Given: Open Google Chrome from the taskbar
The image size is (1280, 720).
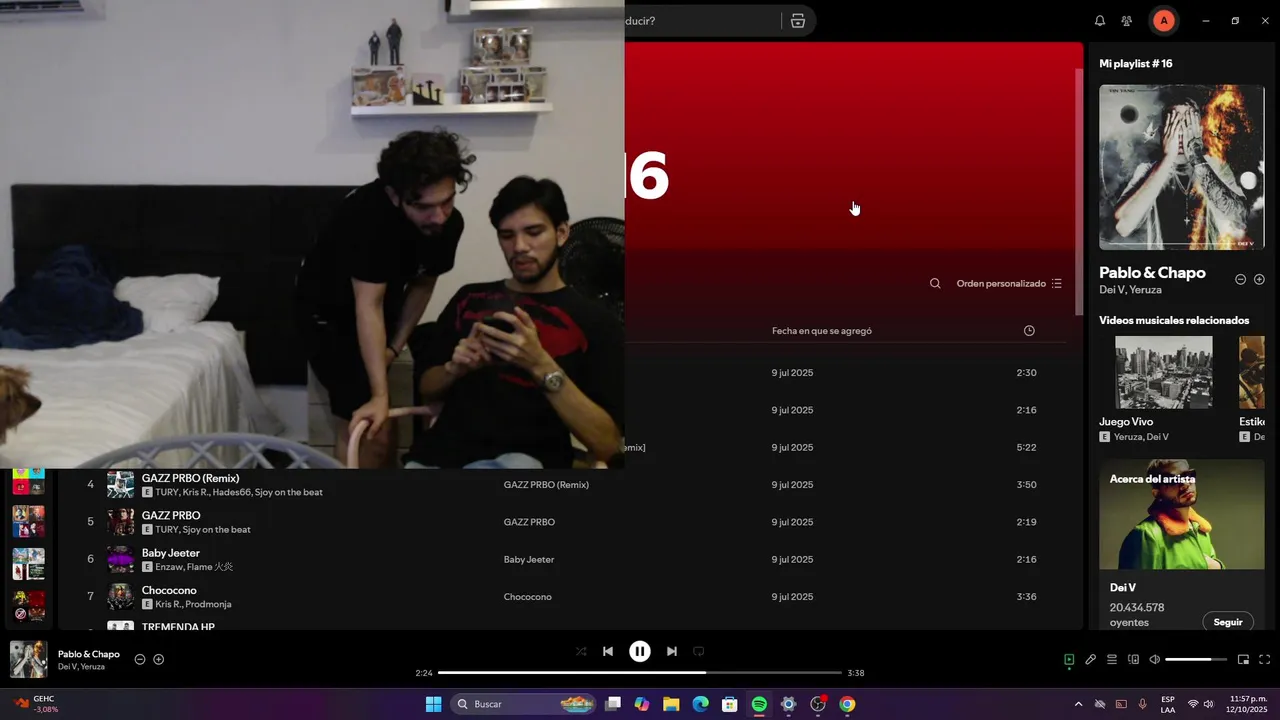Looking at the screenshot, I should (847, 704).
